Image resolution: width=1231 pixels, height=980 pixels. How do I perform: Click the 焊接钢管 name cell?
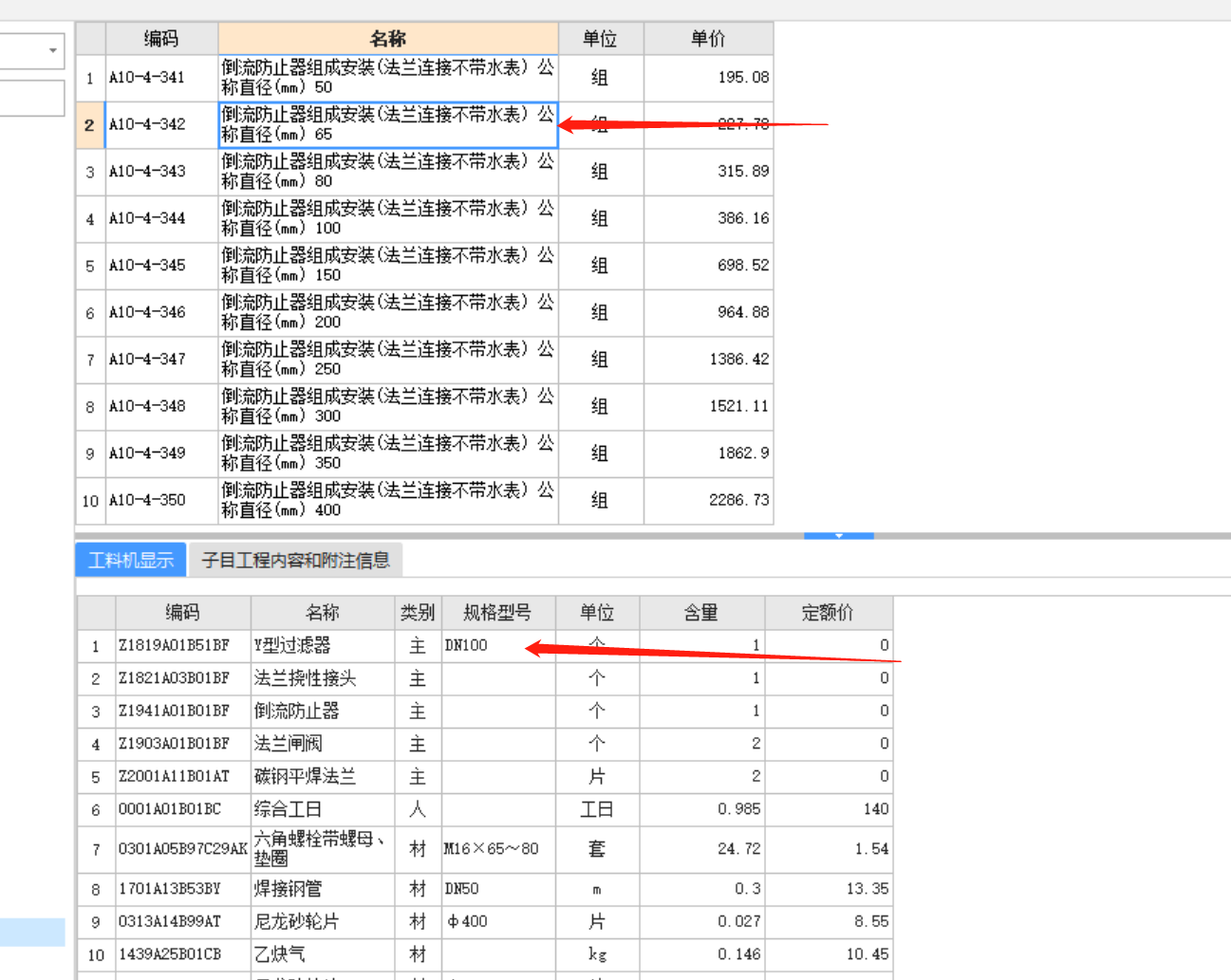tap(323, 889)
